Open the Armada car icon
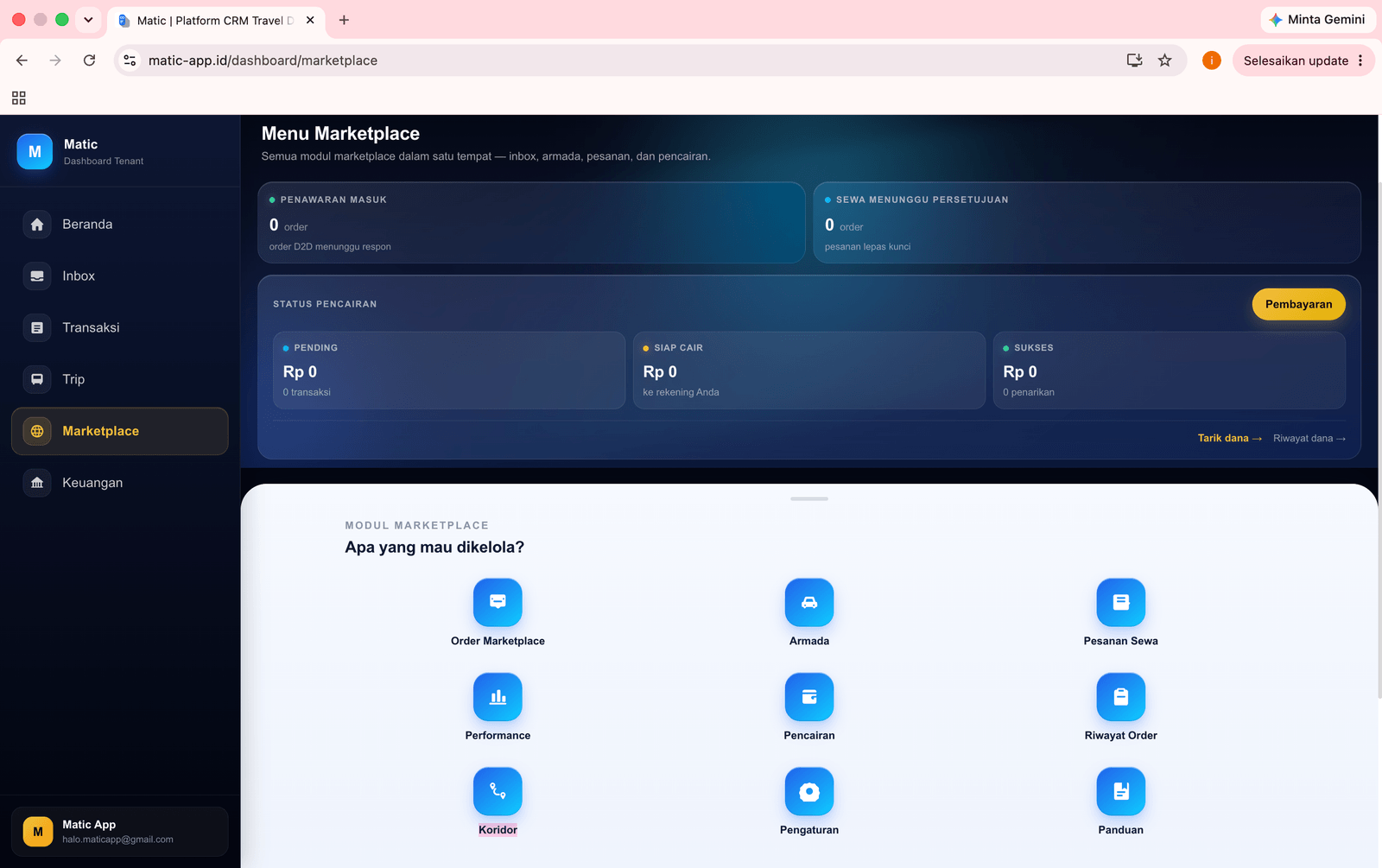The image size is (1382, 868). [x=809, y=602]
